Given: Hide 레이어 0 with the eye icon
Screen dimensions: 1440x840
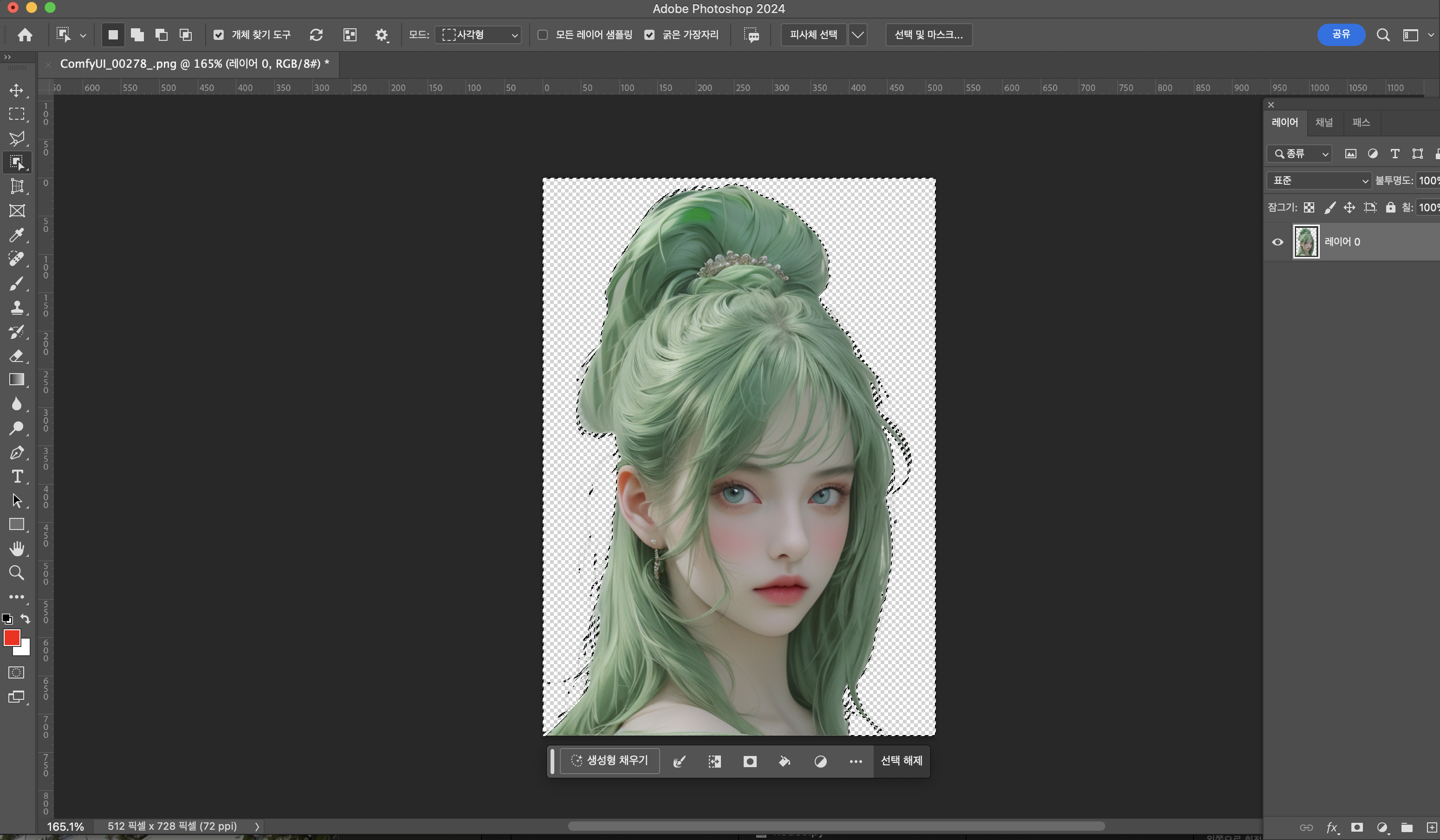Looking at the screenshot, I should [x=1278, y=242].
